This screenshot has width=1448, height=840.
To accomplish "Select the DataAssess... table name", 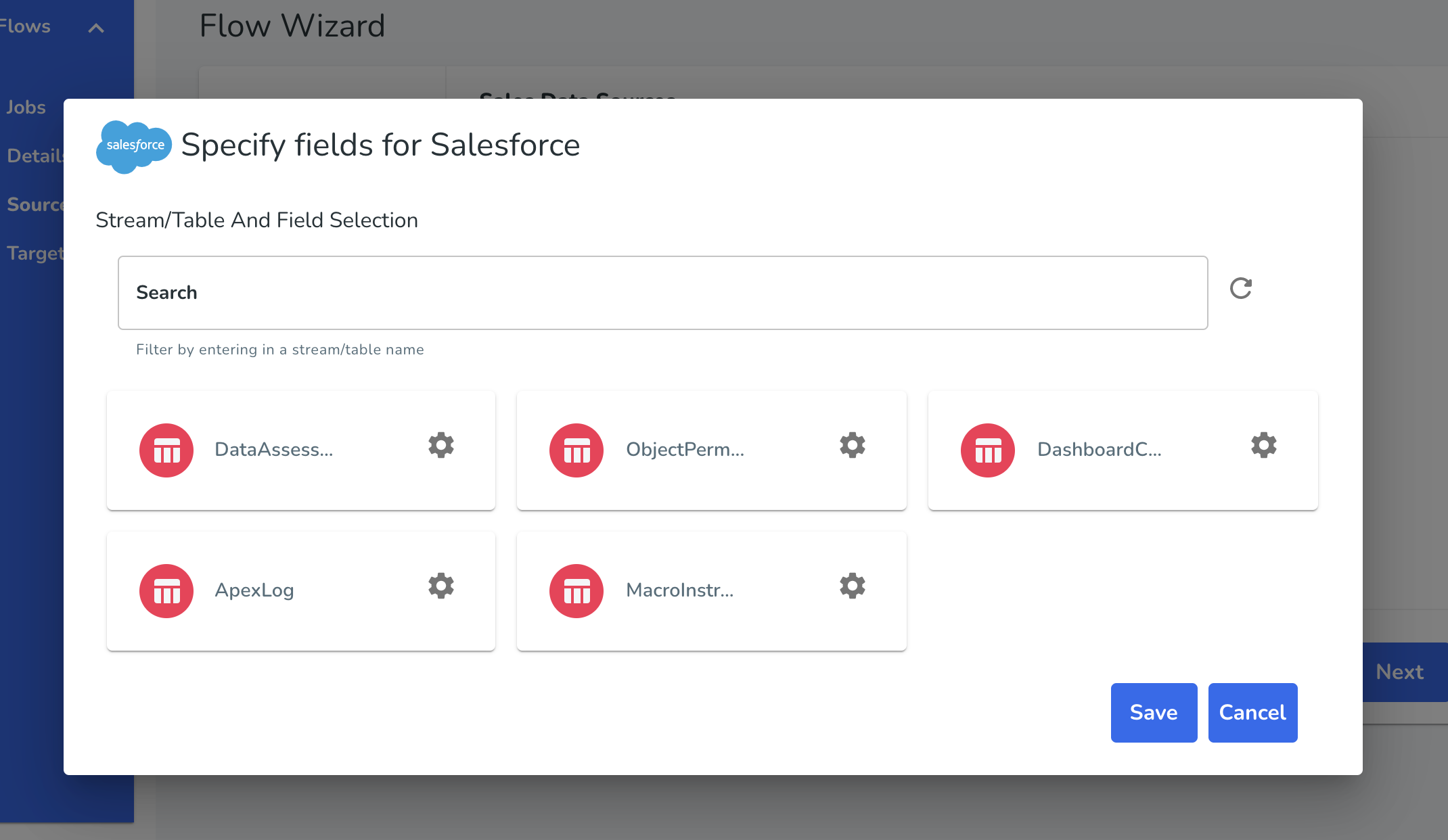I will pos(274,450).
